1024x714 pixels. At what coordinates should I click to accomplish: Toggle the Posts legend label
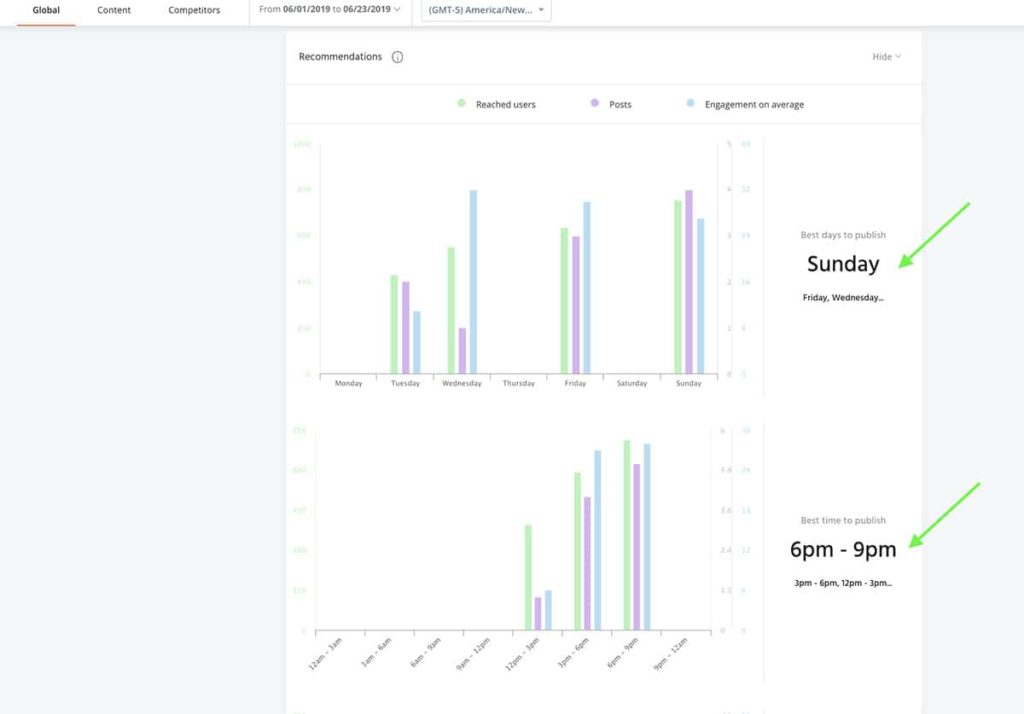coord(620,104)
